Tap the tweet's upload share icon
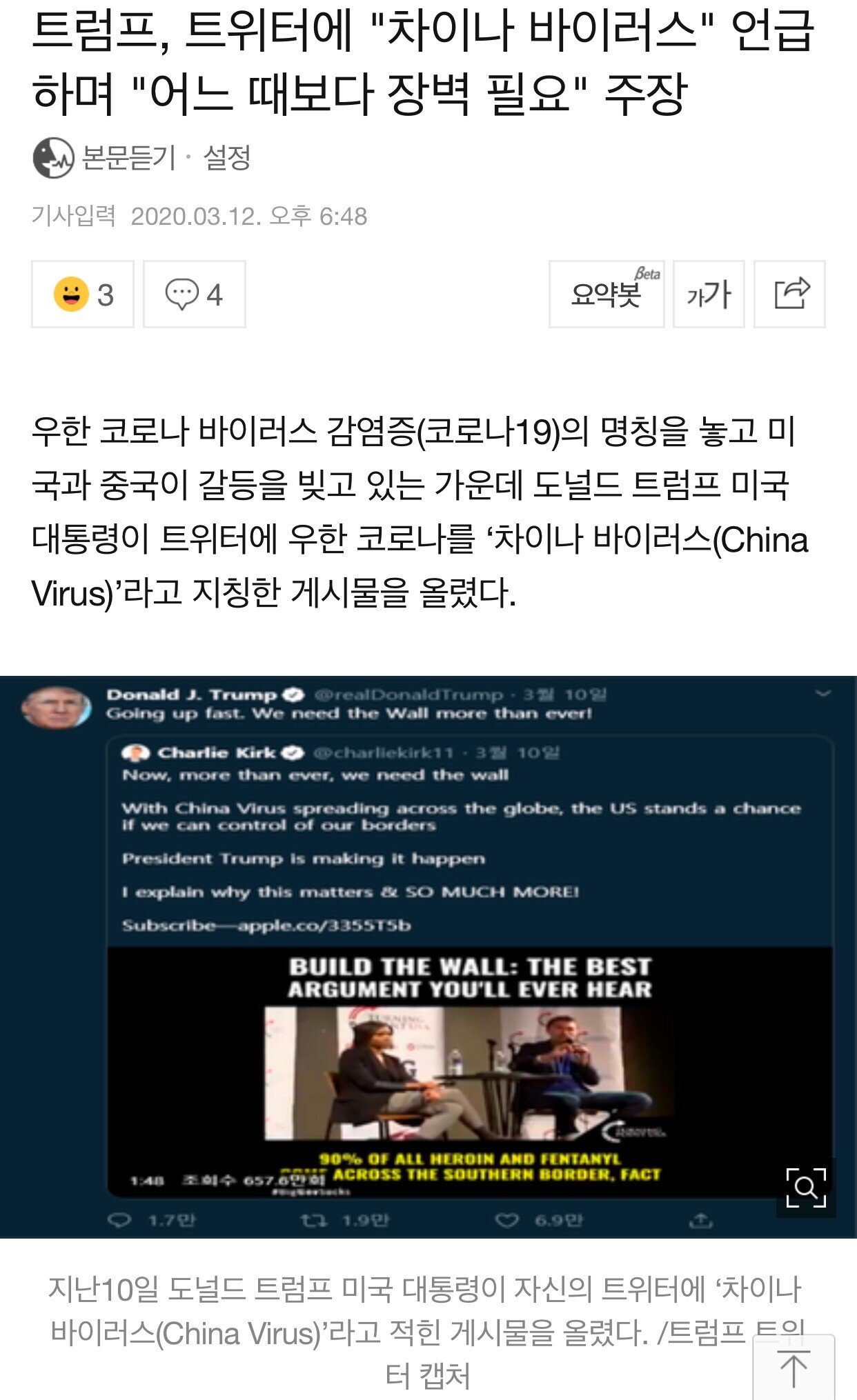 [700, 1221]
